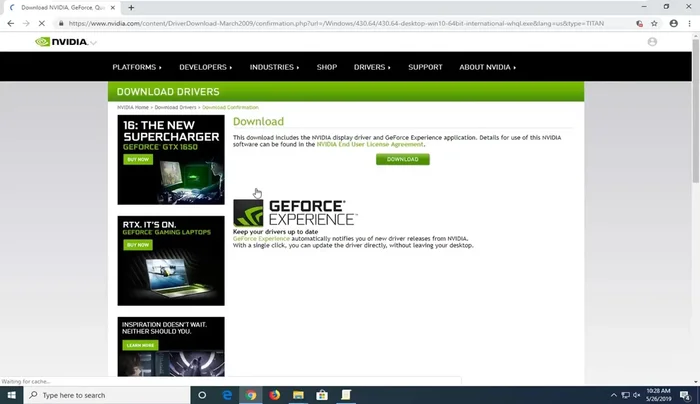
Task: Click Buy Now on GTX 1650 ad
Action: point(138,159)
